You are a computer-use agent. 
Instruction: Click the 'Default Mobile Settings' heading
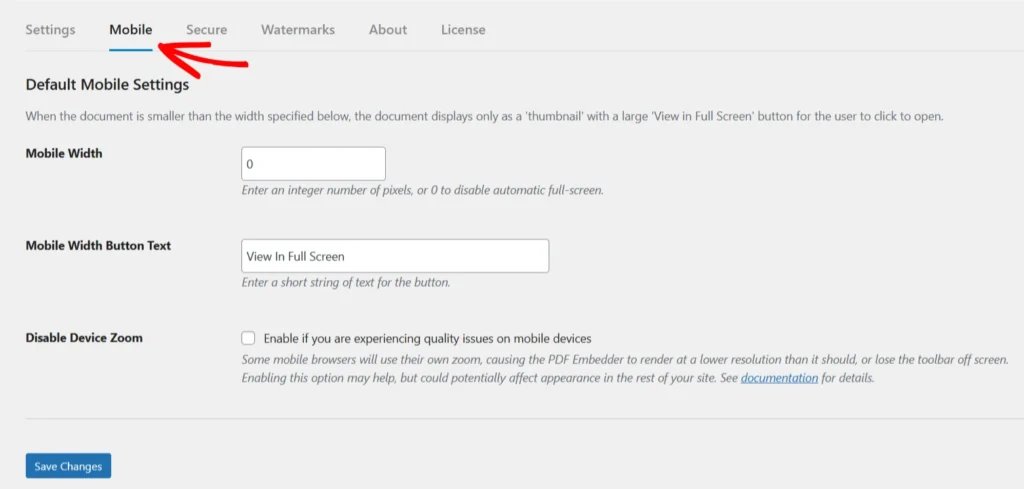pos(107,85)
